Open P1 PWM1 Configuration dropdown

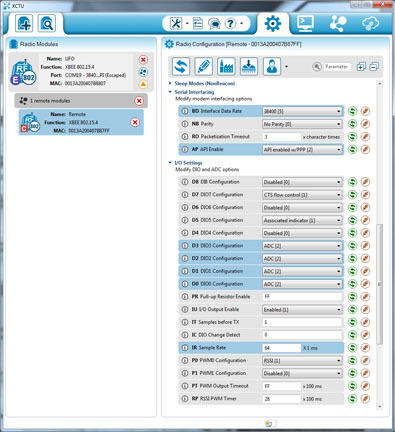tap(302, 373)
